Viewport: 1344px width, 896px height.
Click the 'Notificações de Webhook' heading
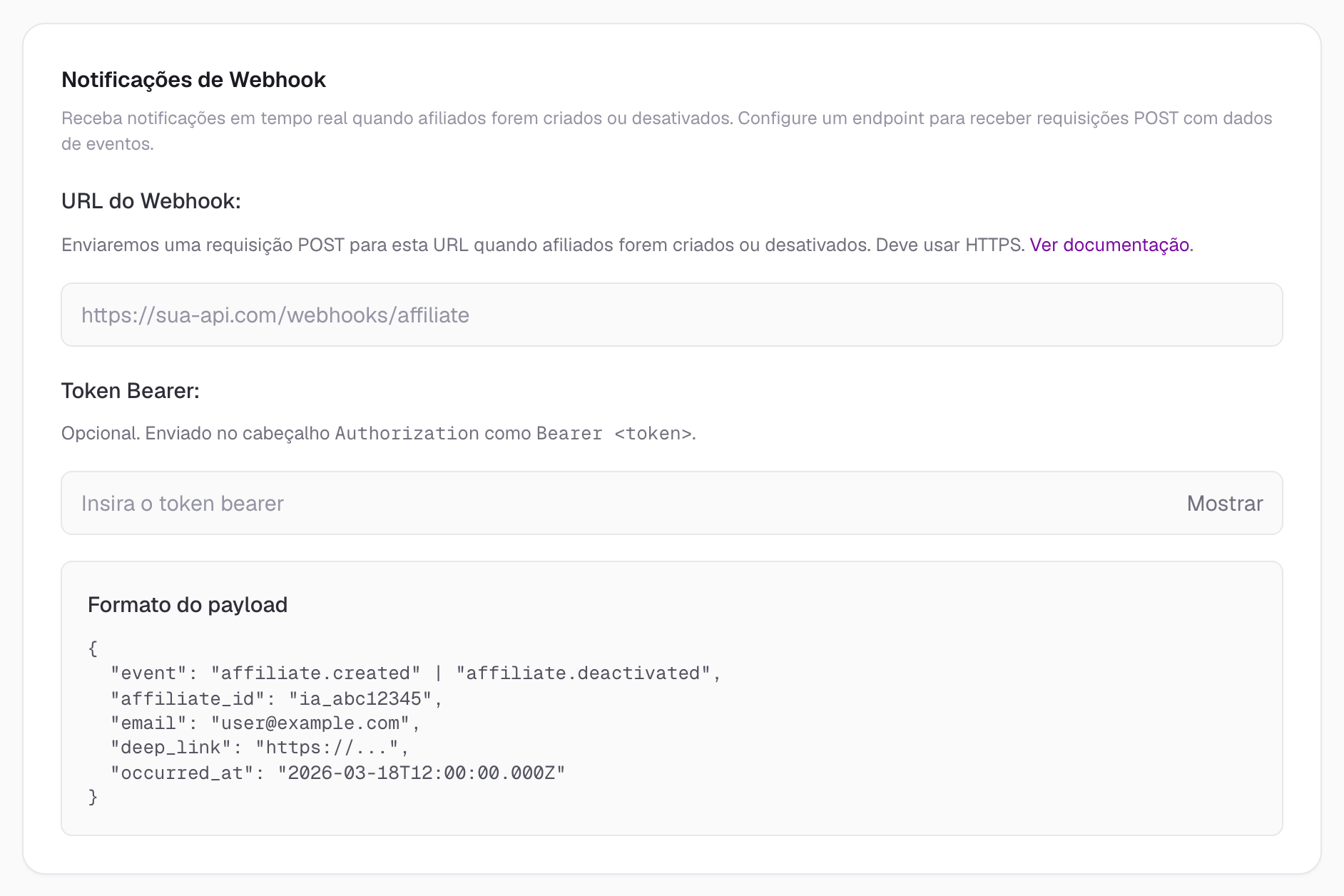pyautogui.click(x=193, y=79)
